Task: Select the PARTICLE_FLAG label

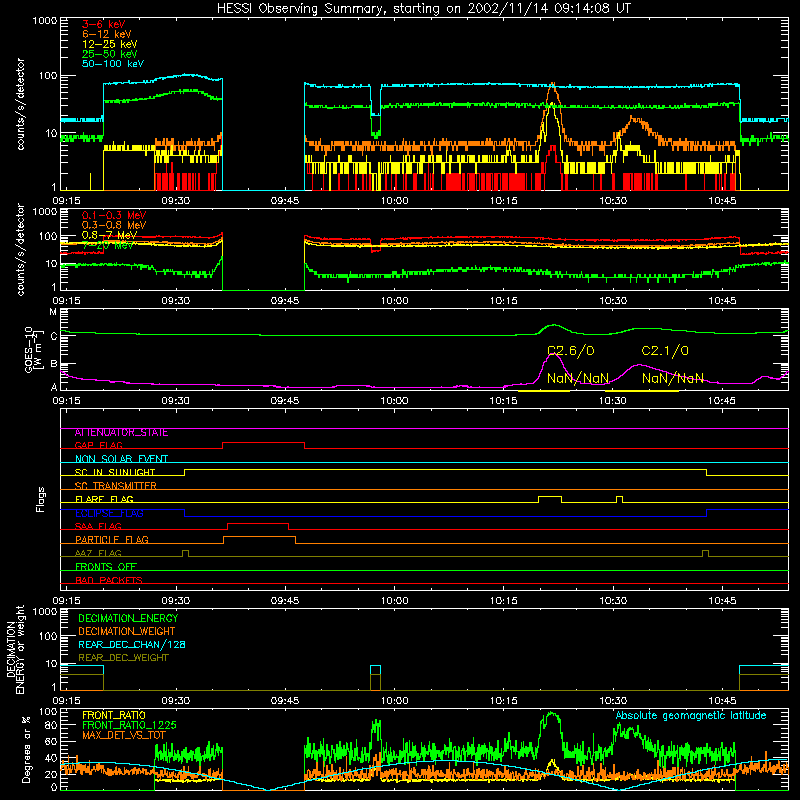Action: pyautogui.click(x=112, y=540)
